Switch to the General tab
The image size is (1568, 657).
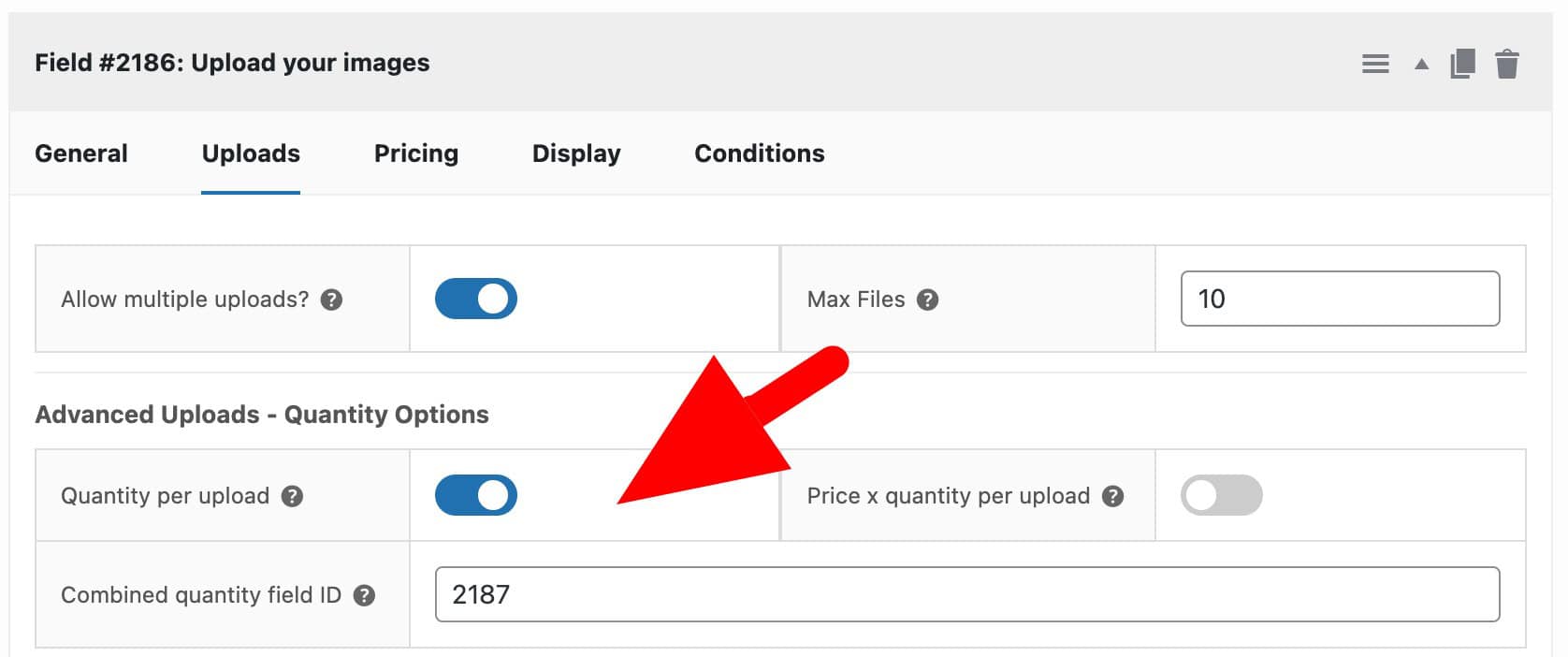click(x=80, y=153)
